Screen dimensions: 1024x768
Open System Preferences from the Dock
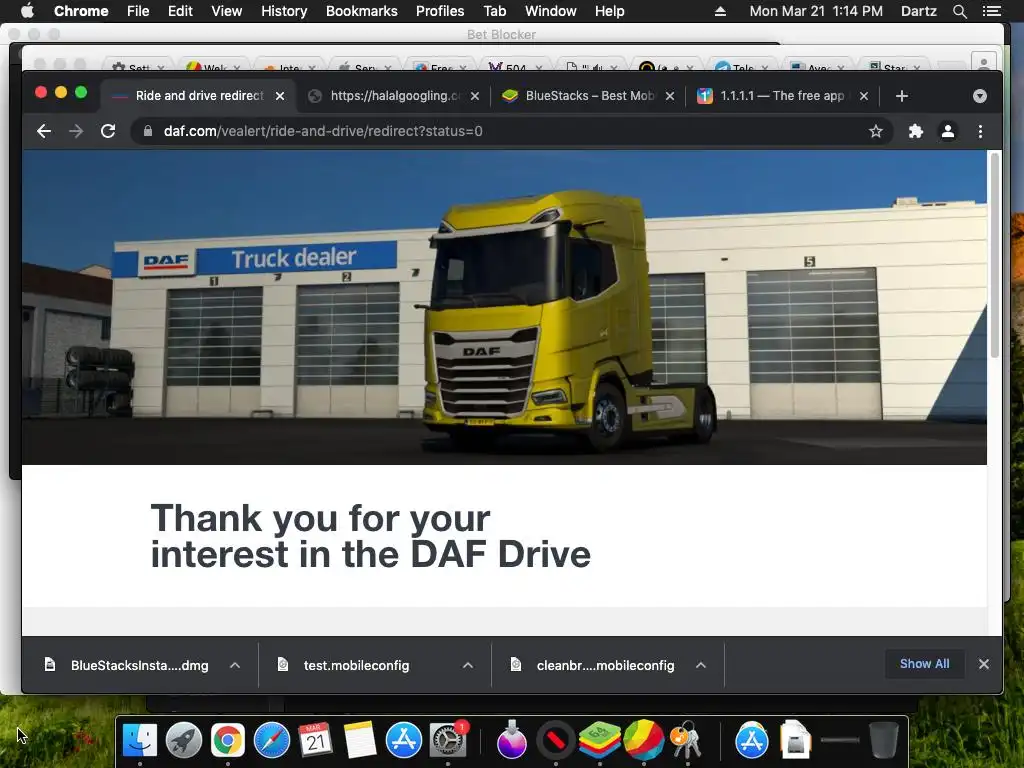click(x=447, y=741)
